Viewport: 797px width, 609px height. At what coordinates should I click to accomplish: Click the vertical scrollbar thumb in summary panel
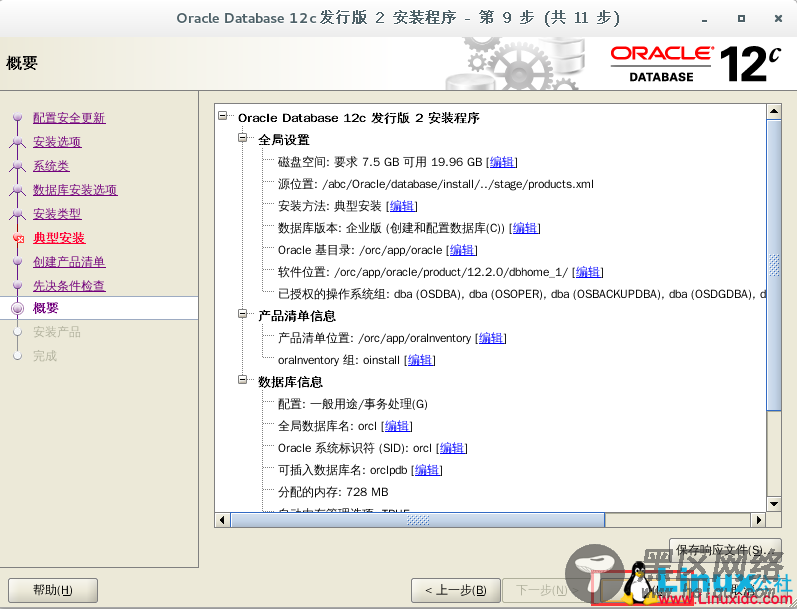pyautogui.click(x=774, y=265)
